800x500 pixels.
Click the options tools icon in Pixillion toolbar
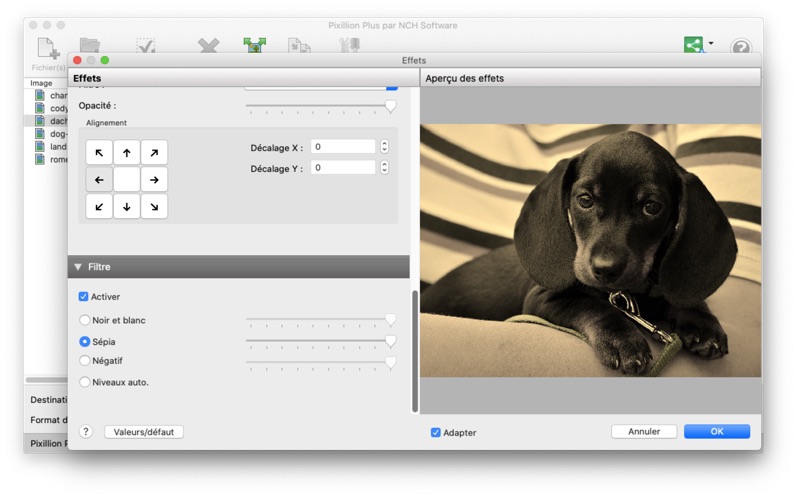click(350, 45)
